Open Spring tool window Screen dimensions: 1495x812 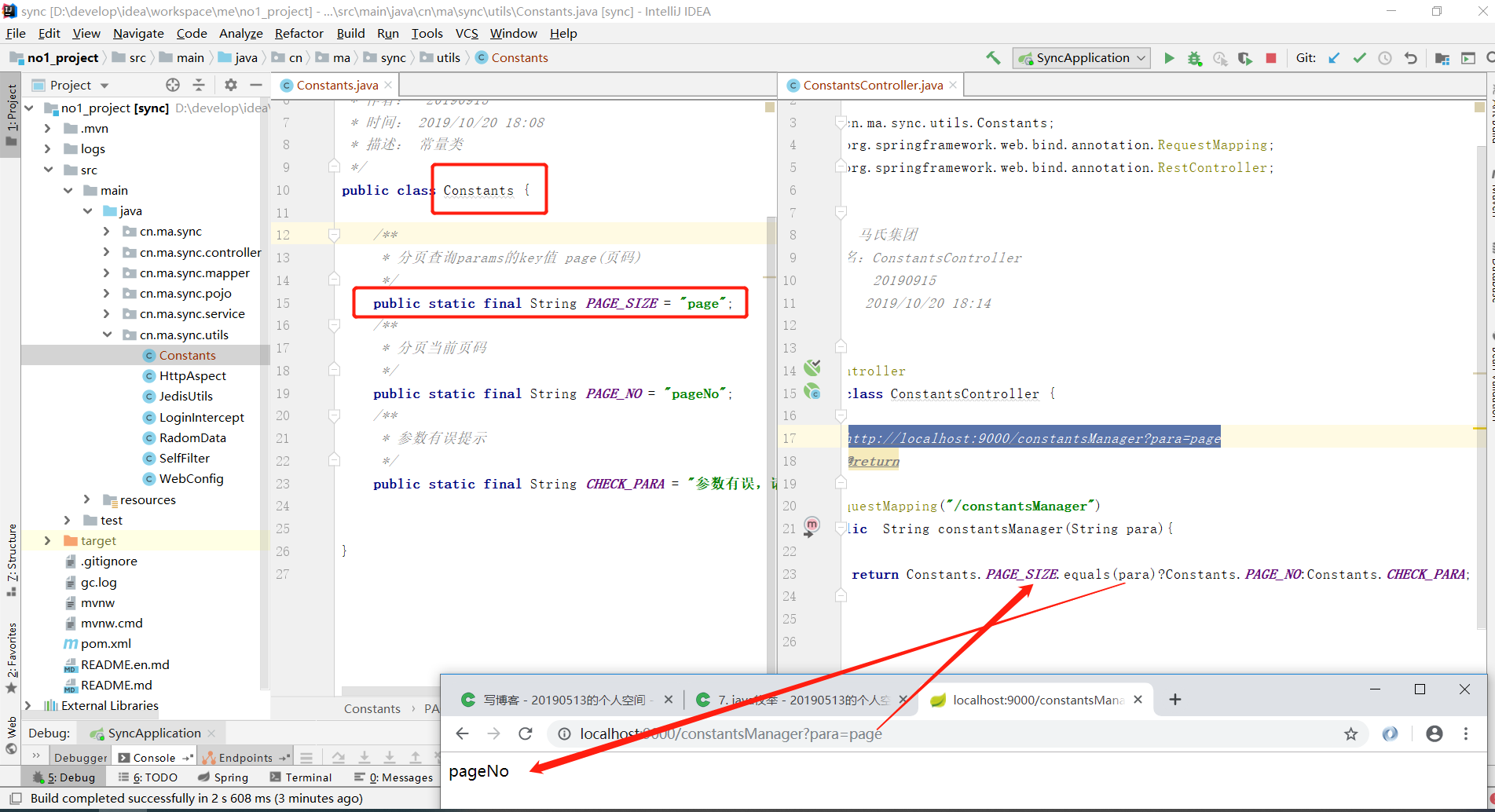[223, 777]
